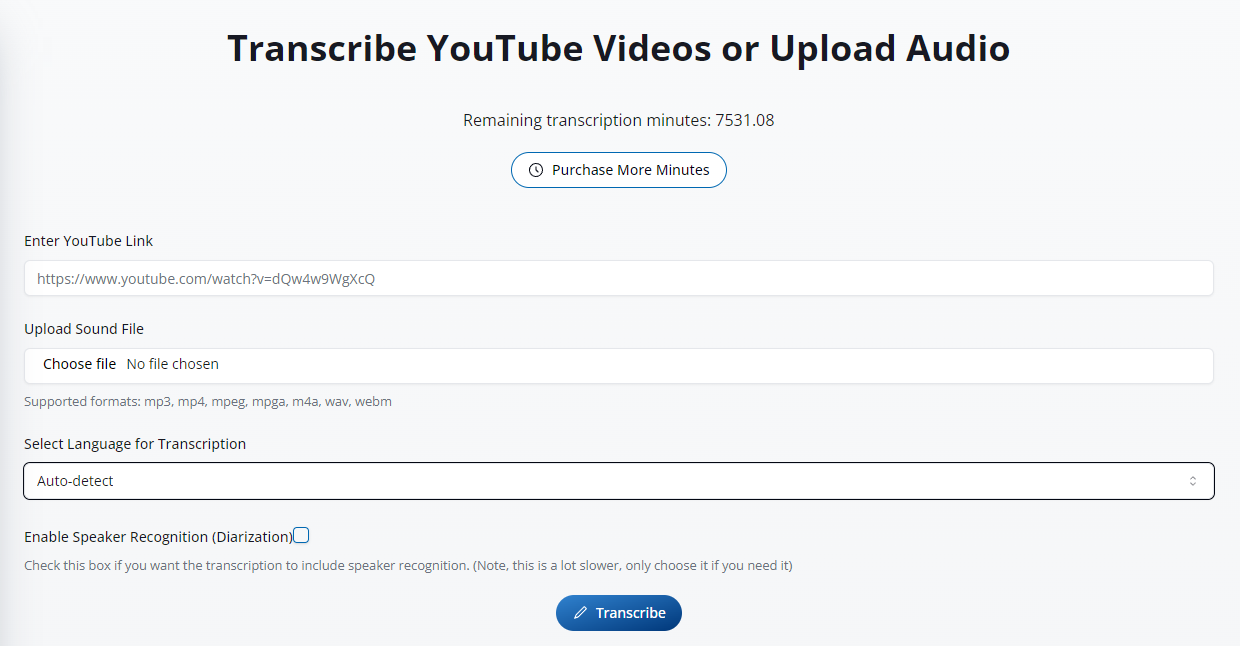The width and height of the screenshot is (1240, 646).
Task: Click the supported formats helper text
Action: [x=208, y=402]
